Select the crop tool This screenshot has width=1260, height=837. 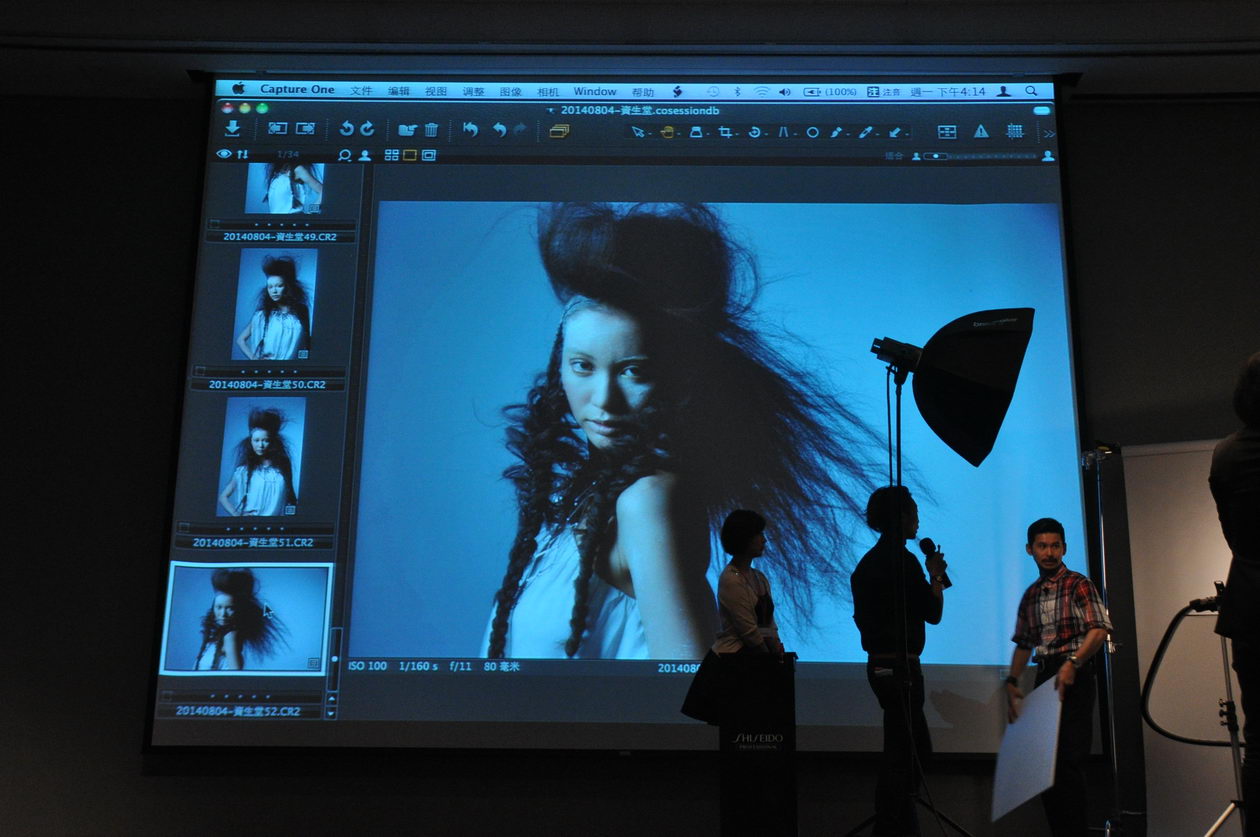click(725, 132)
